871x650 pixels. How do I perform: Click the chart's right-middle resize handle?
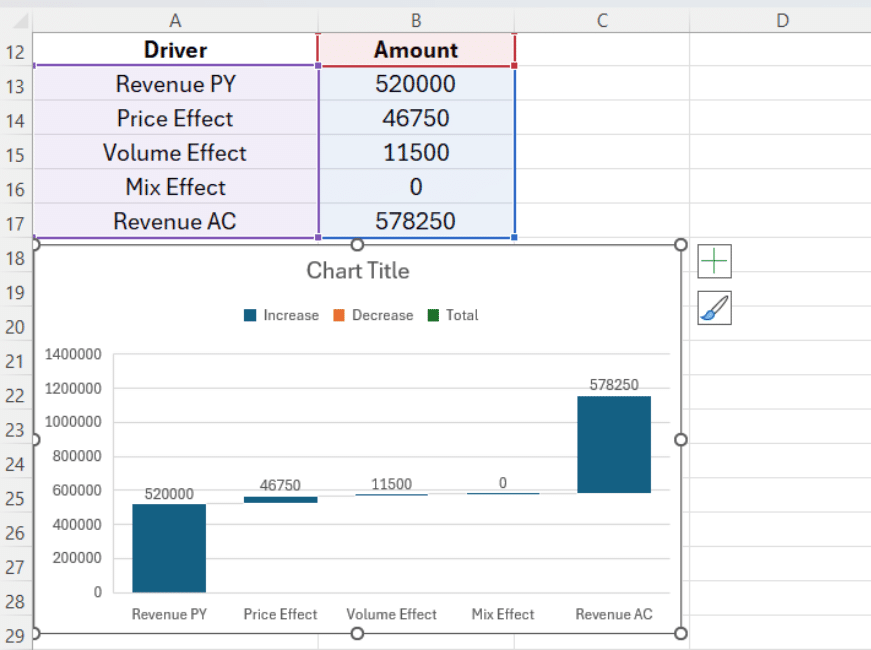(x=680, y=439)
